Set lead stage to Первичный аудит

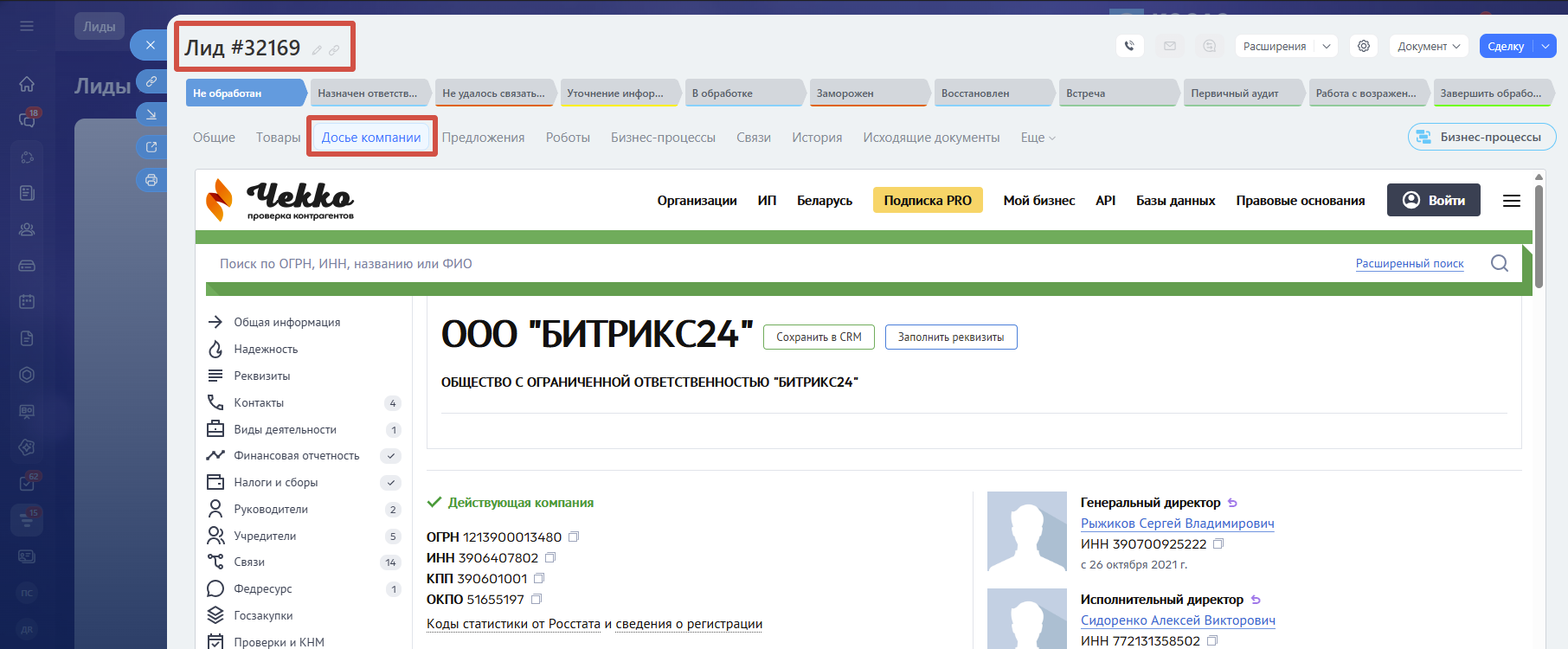[x=1244, y=93]
